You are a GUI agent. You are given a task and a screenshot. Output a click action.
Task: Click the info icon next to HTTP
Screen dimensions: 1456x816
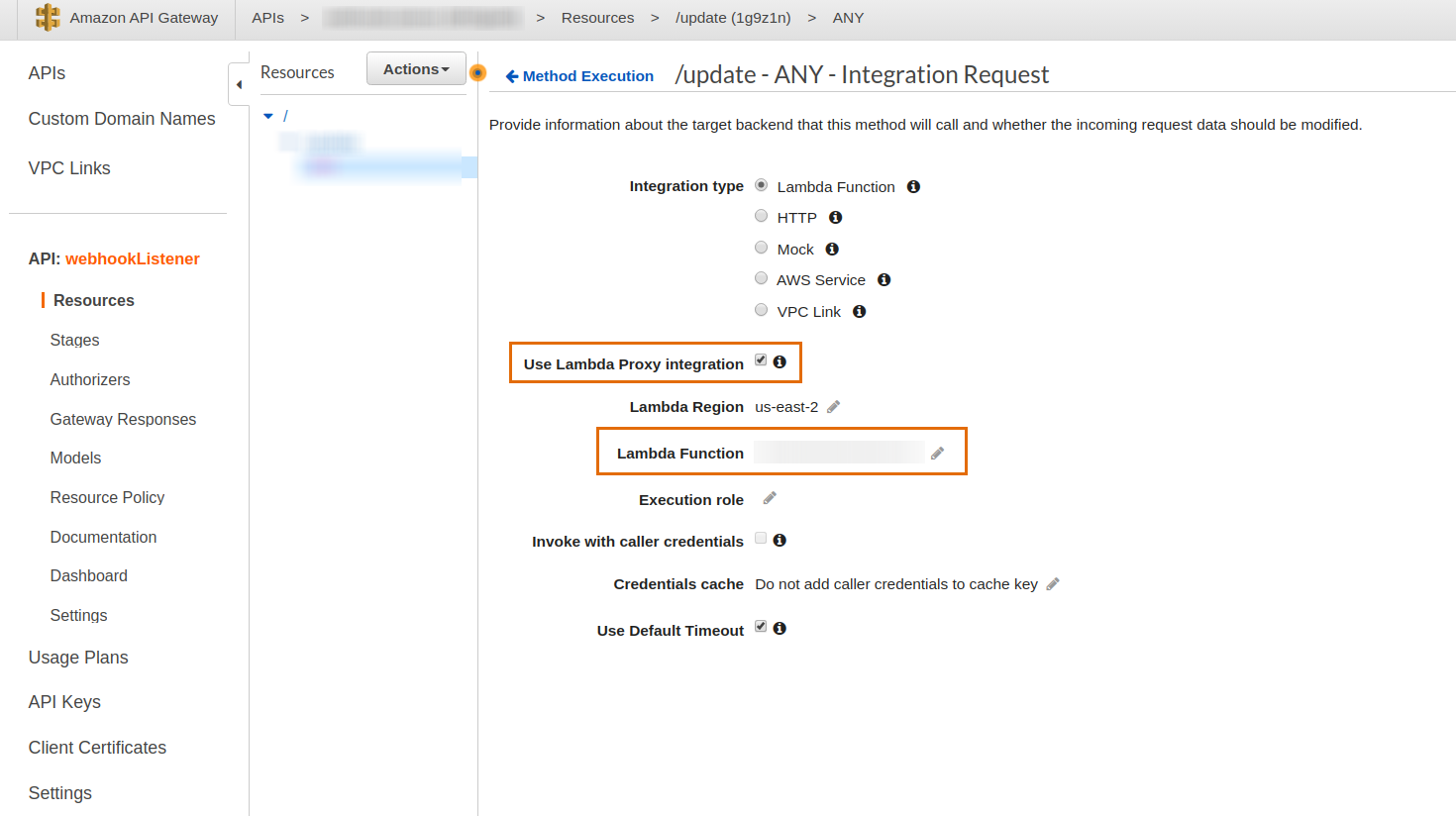coord(835,217)
